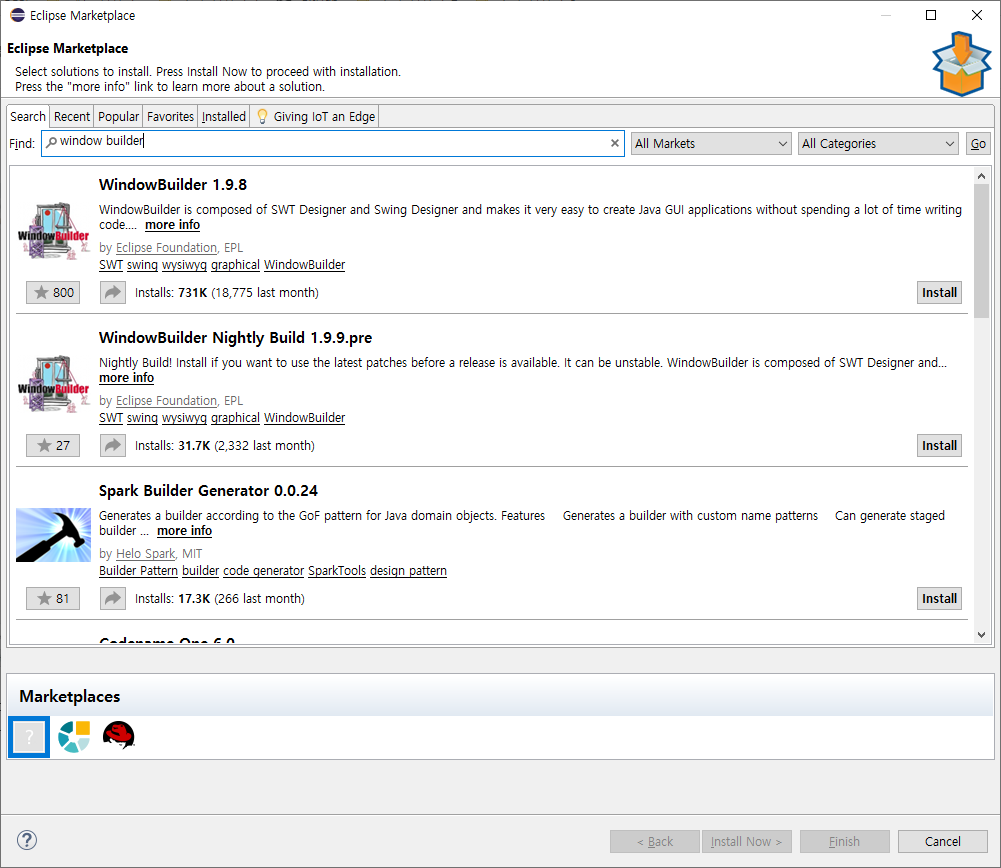Click the Eclipse icon in the title bar
This screenshot has height=868, width=1001.
[x=17, y=15]
